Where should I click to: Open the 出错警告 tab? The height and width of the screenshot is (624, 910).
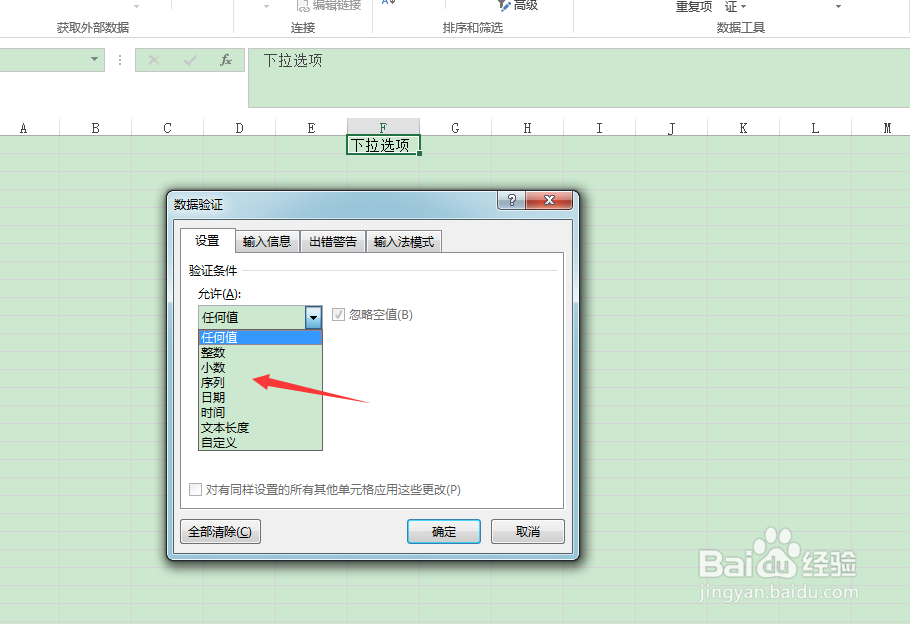[x=333, y=242]
